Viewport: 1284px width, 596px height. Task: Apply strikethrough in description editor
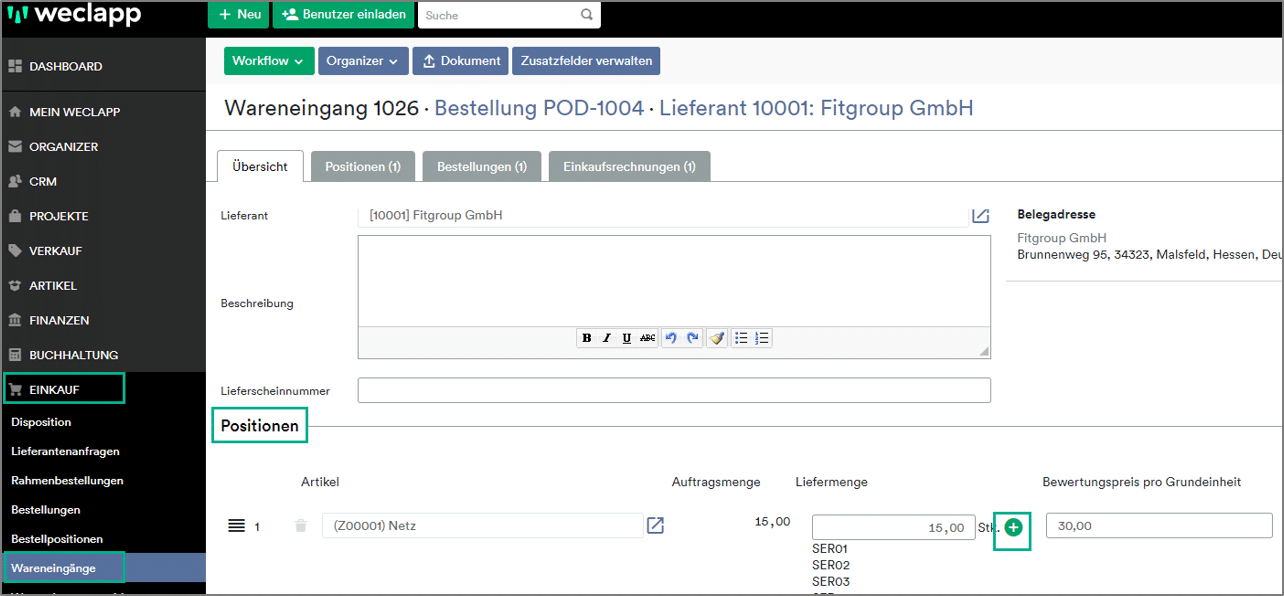coord(648,338)
